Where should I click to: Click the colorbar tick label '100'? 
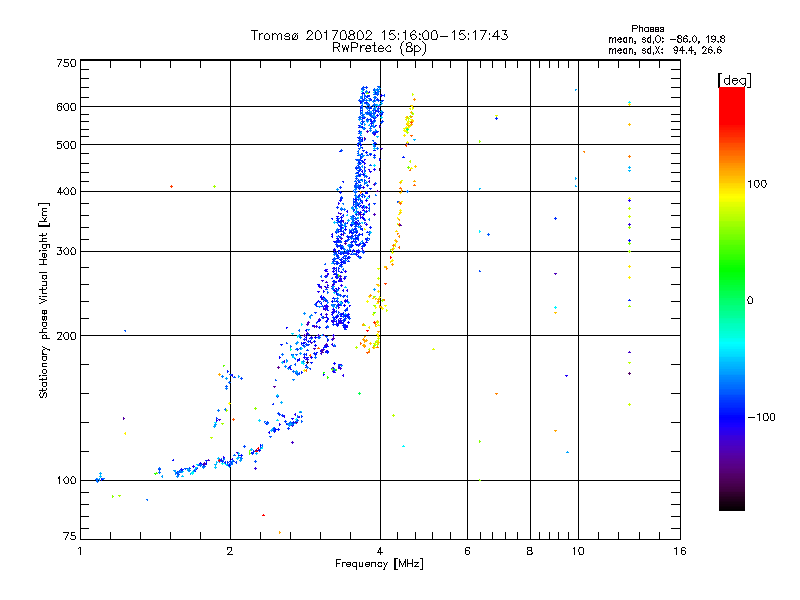click(x=757, y=184)
